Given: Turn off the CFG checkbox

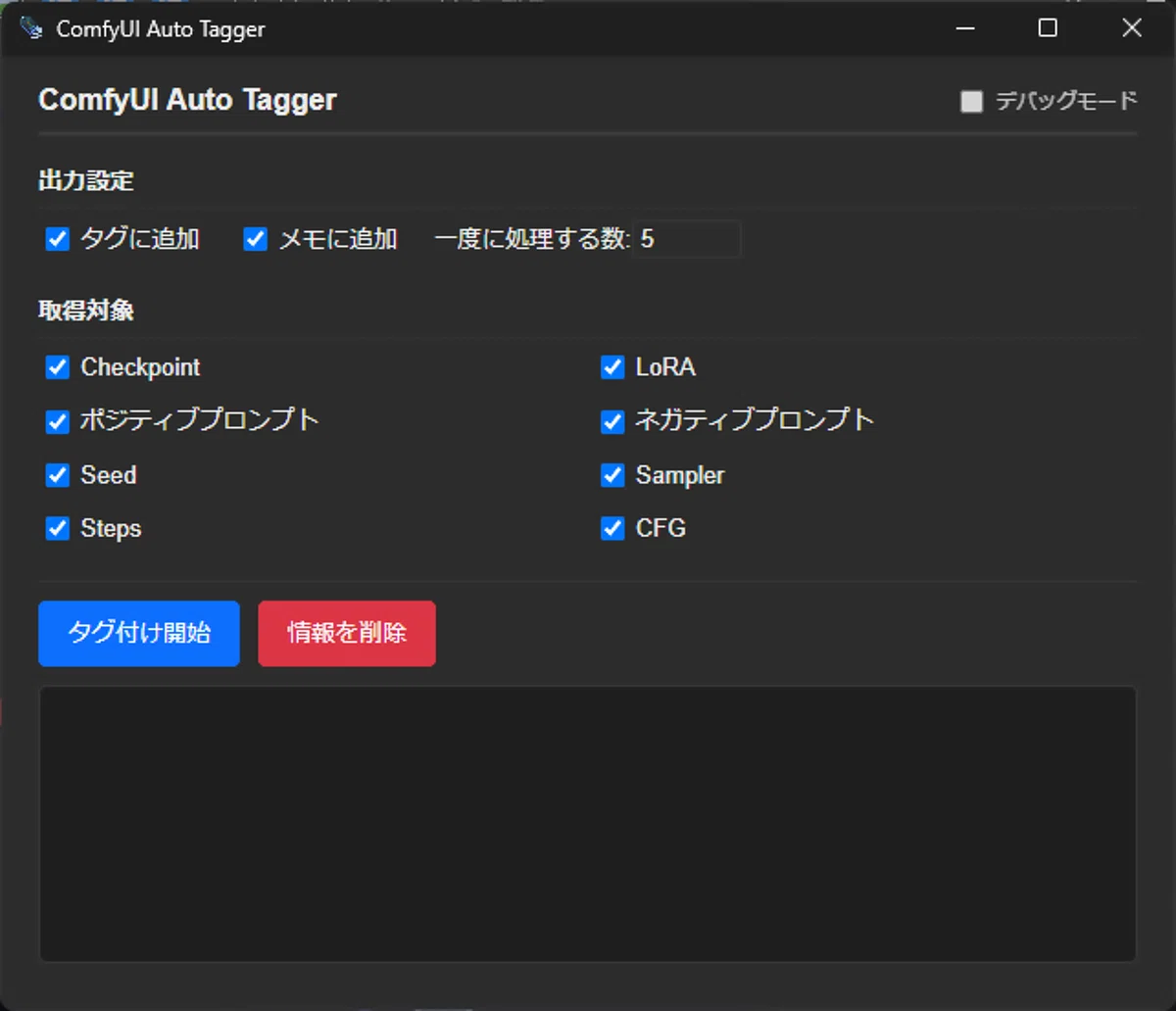Looking at the screenshot, I should click(x=612, y=529).
